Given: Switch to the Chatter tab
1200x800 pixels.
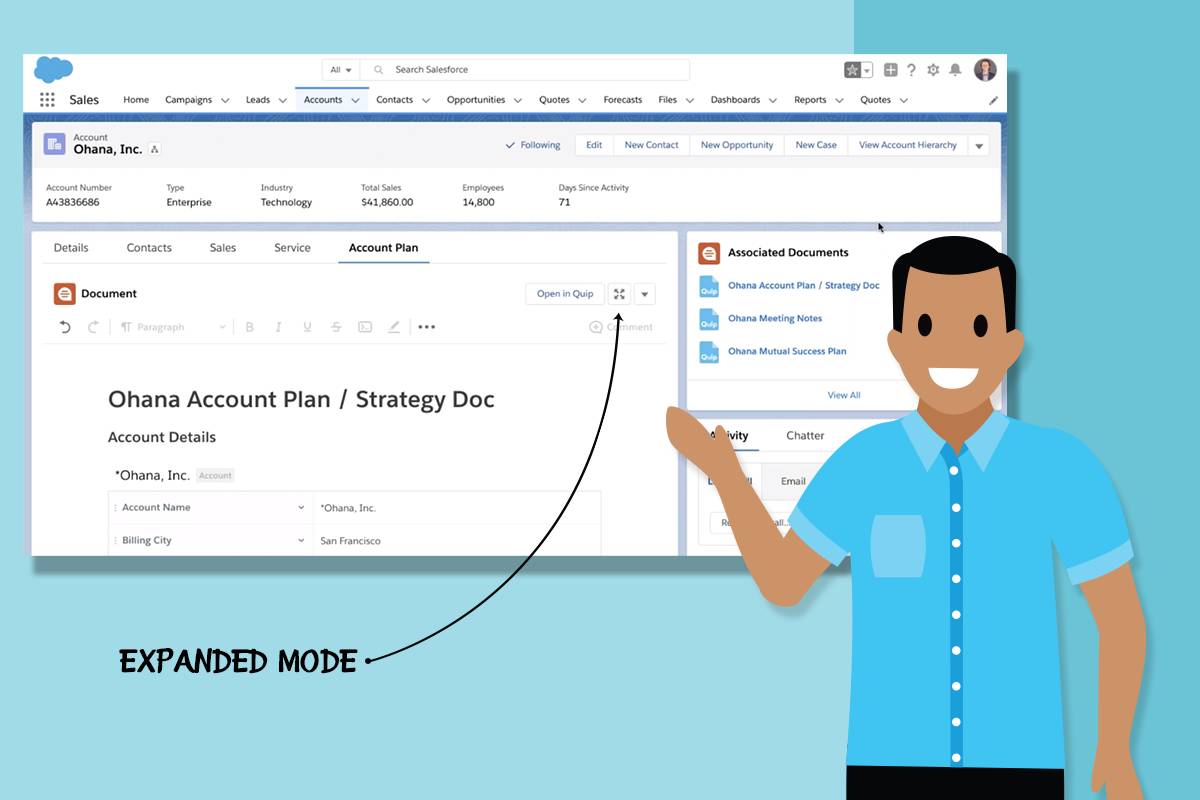Looking at the screenshot, I should coord(805,436).
